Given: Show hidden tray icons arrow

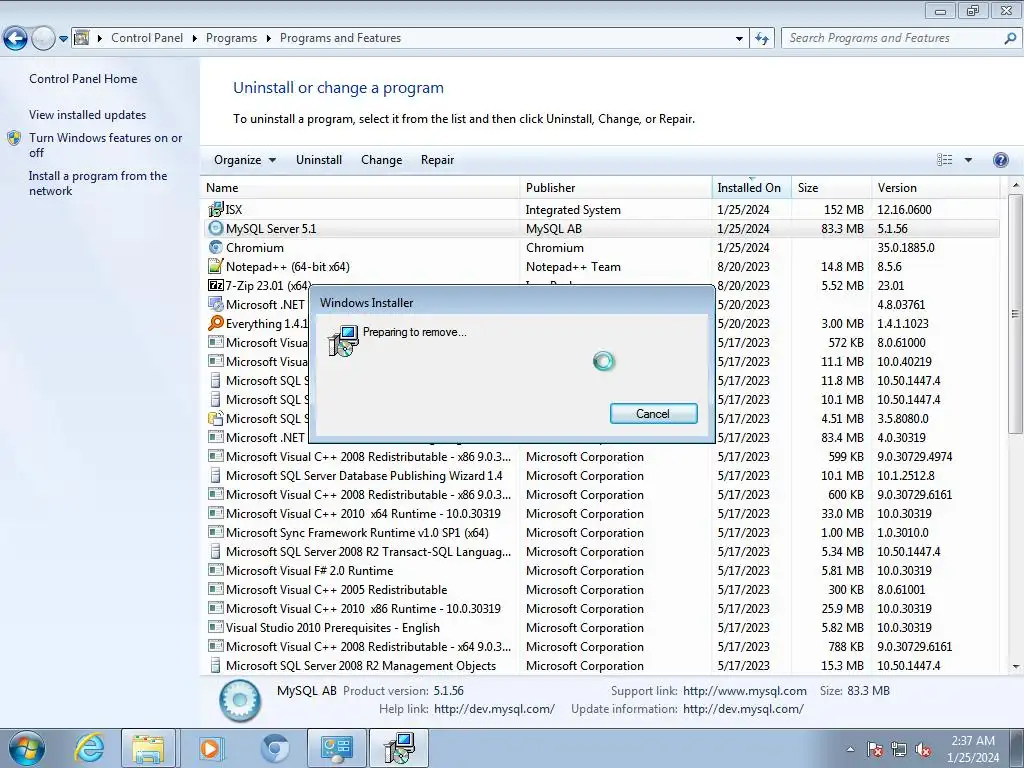Looking at the screenshot, I should pos(850,750).
